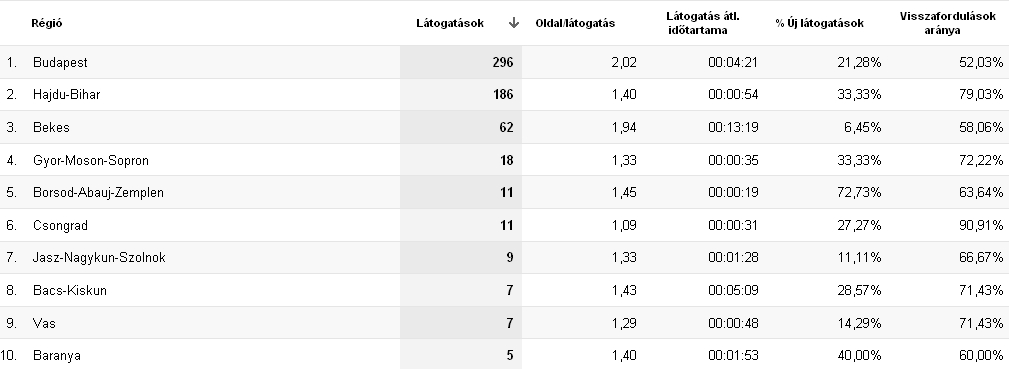Image resolution: width=1009 pixels, height=369 pixels.
Task: Click the Régió column header
Action: coord(46,23)
